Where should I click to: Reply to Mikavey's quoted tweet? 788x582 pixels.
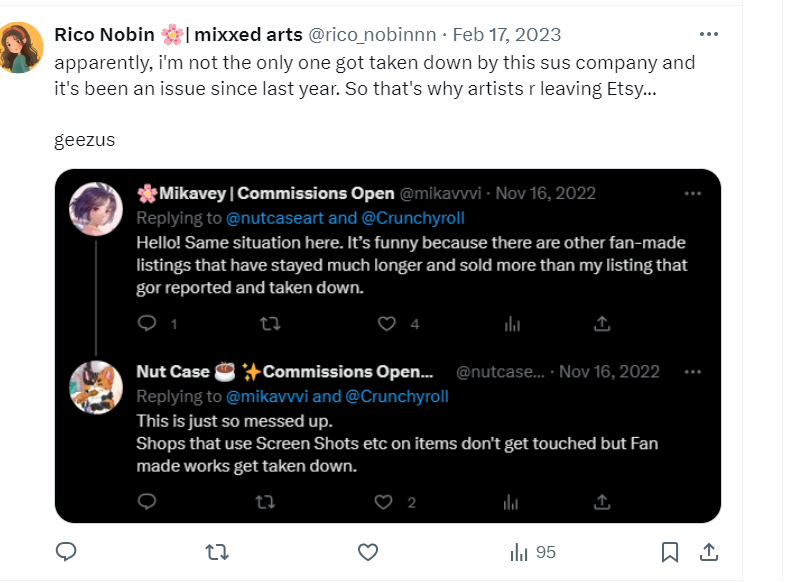tap(147, 324)
